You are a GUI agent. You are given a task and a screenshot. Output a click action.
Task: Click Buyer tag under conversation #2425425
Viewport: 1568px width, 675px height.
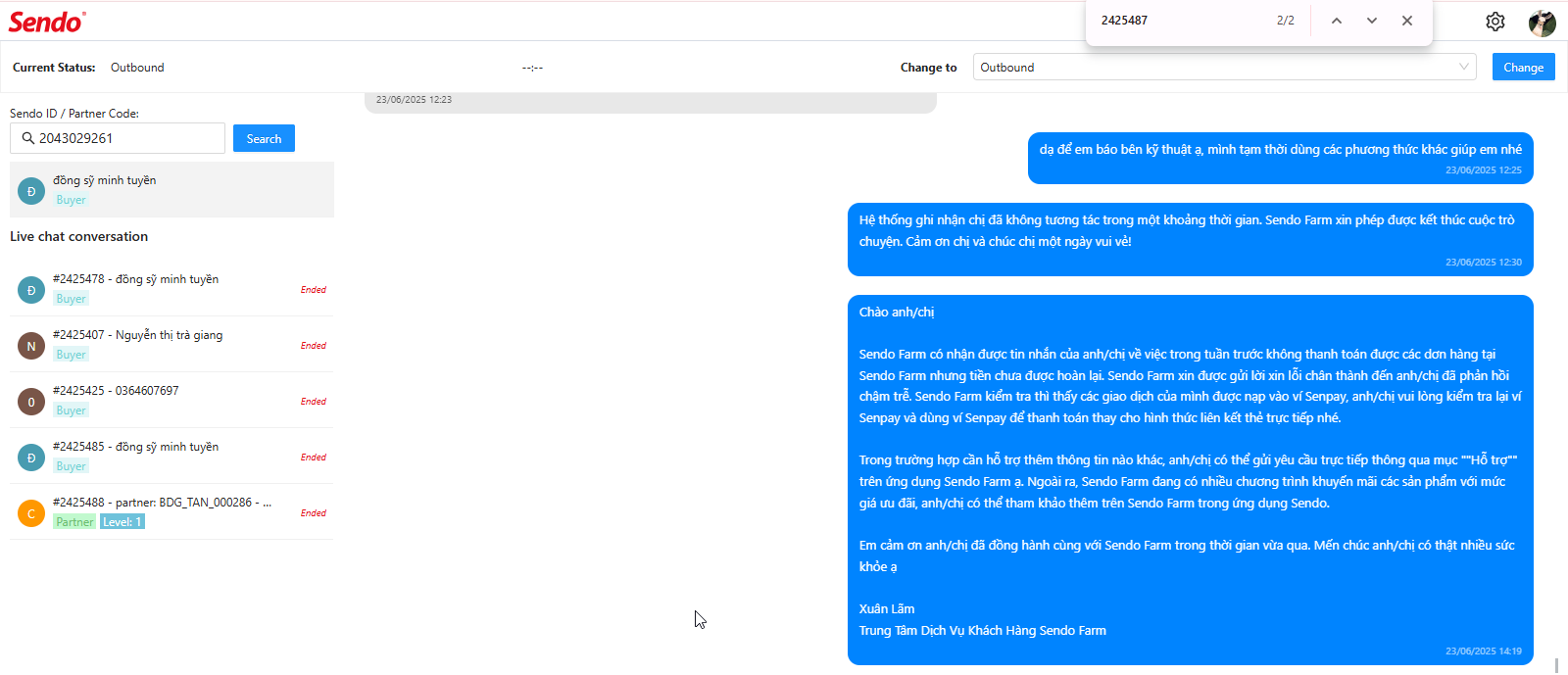point(71,410)
